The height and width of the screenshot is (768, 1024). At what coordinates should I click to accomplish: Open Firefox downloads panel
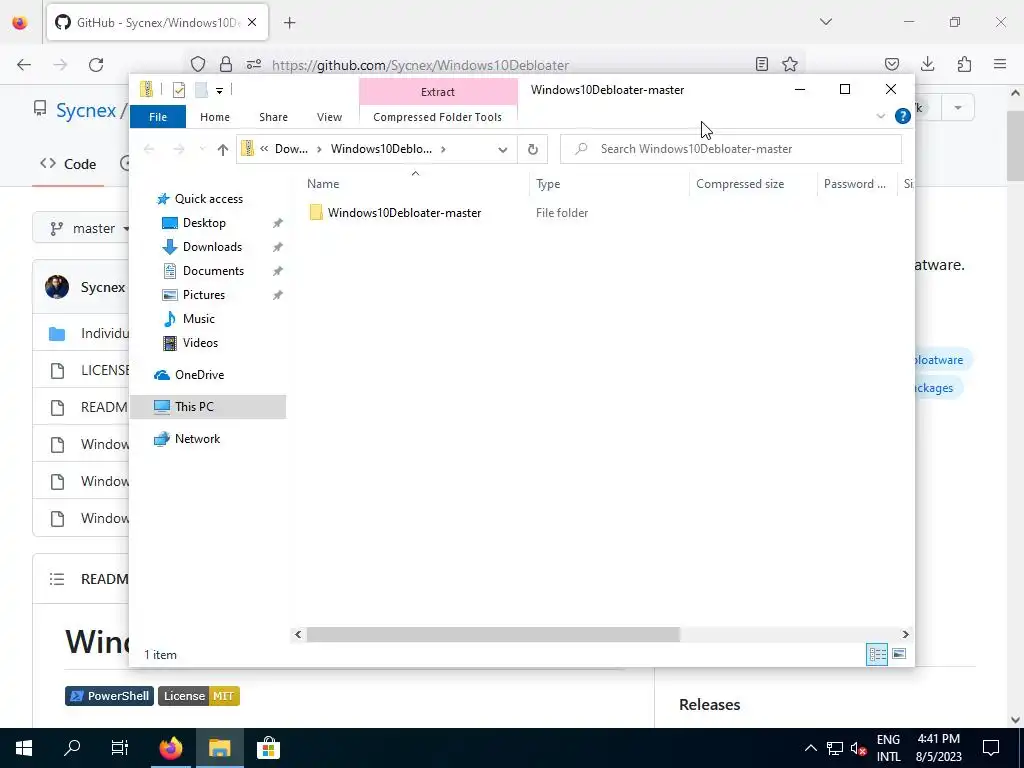pyautogui.click(x=927, y=64)
